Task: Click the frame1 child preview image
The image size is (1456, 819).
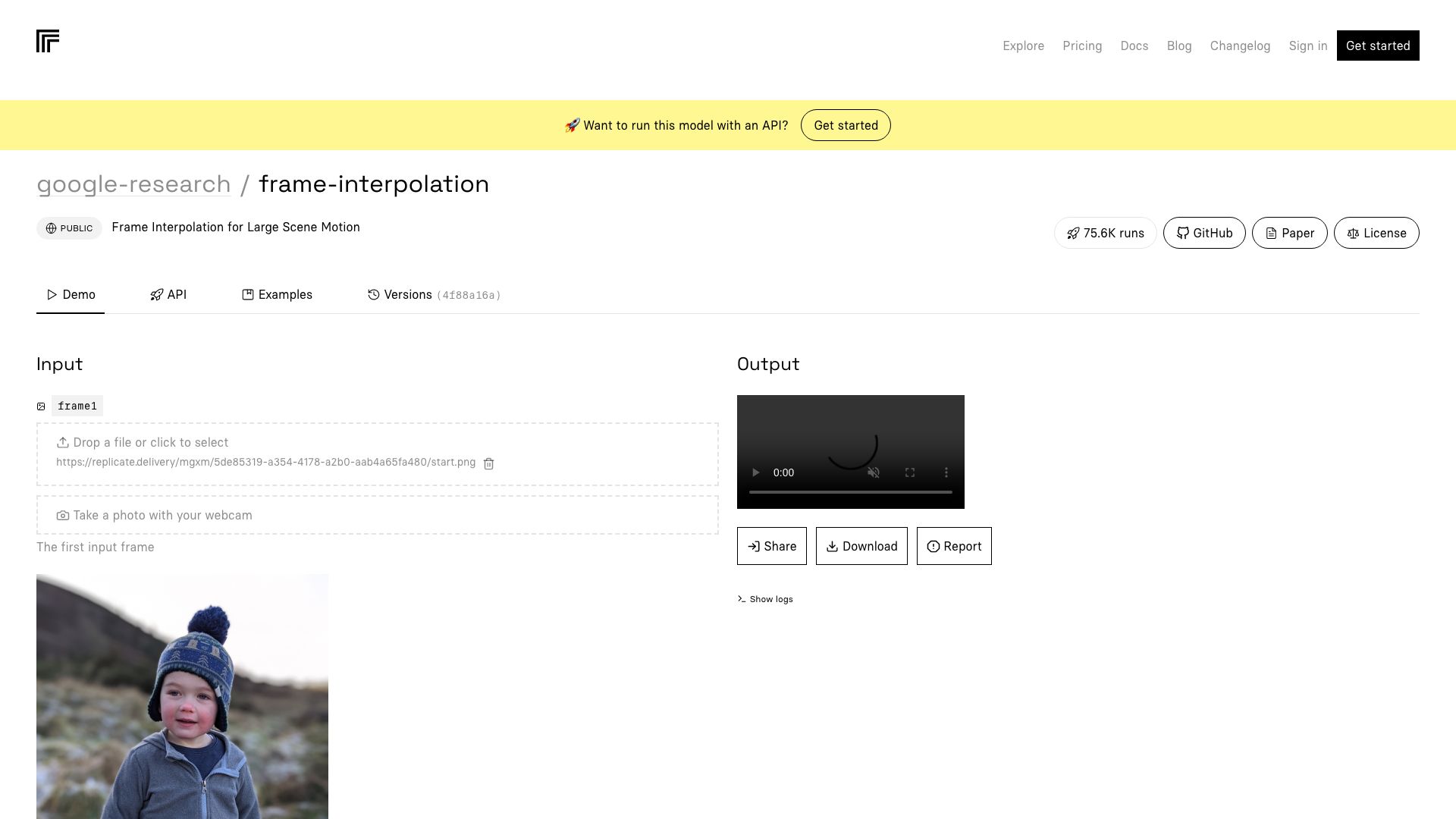Action: coord(182,696)
